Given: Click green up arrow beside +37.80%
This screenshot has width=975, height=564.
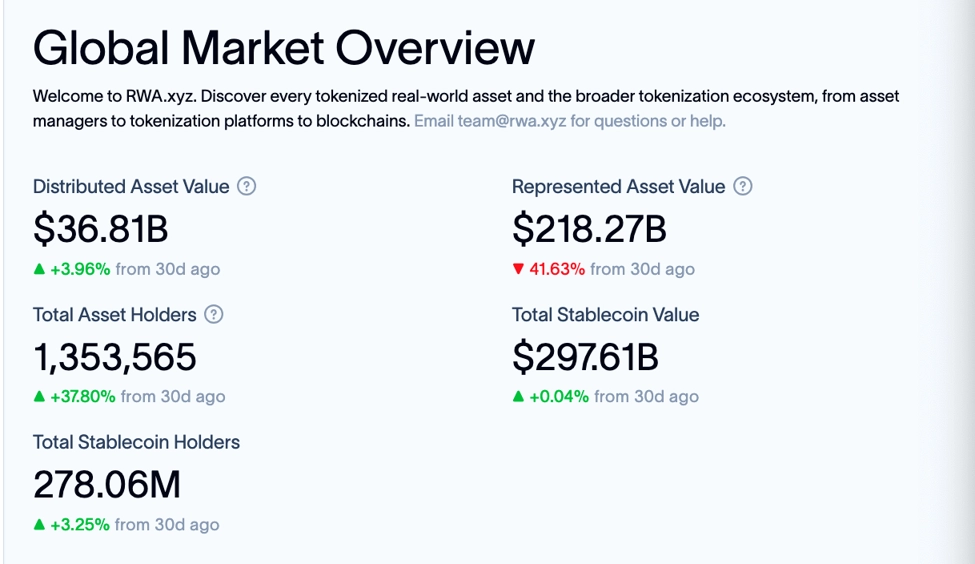Looking at the screenshot, I should 39,396.
